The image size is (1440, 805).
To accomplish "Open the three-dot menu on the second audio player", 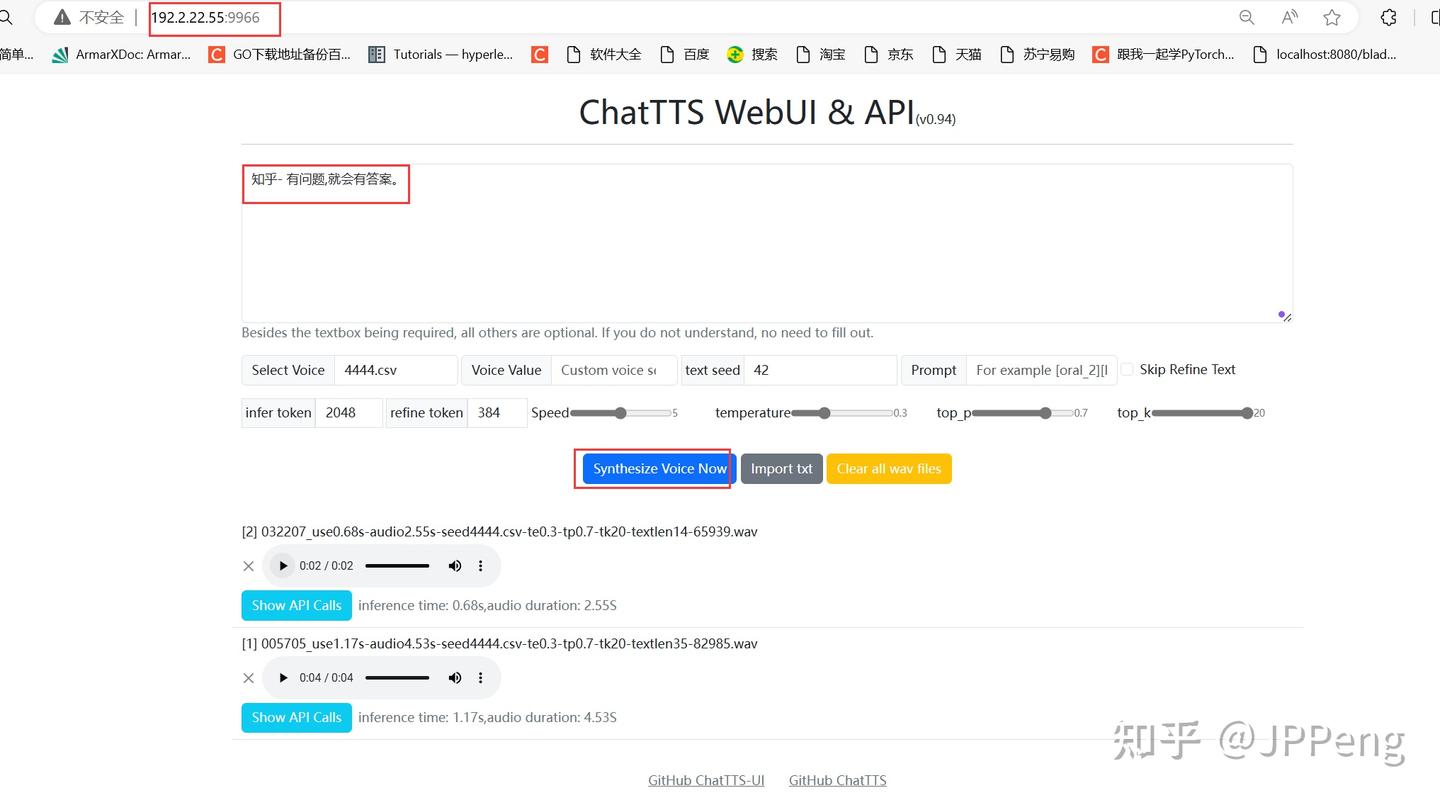I will click(481, 677).
